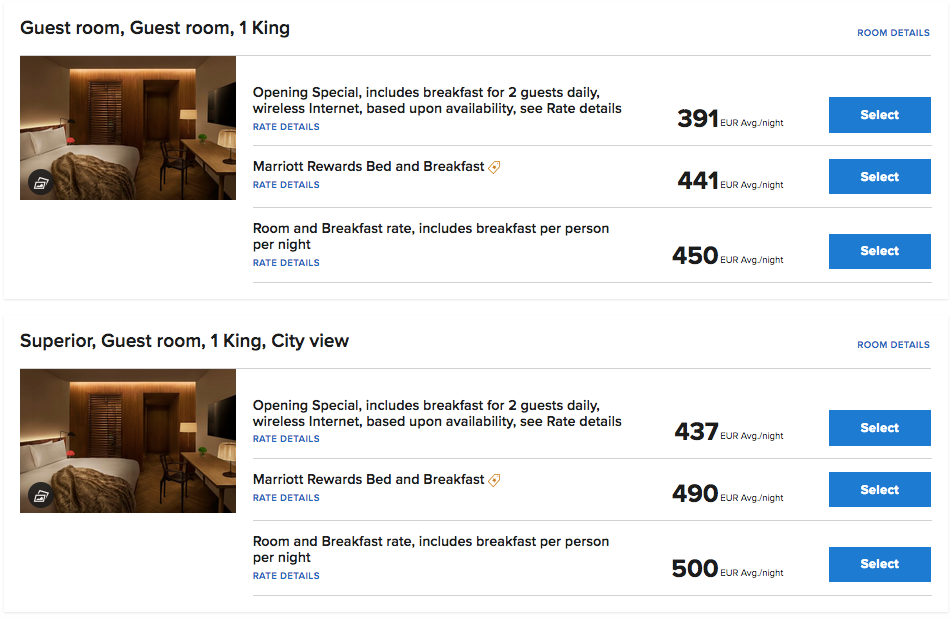
Task: Select the 450 EUR Room and Breakfast rate
Action: [x=879, y=251]
